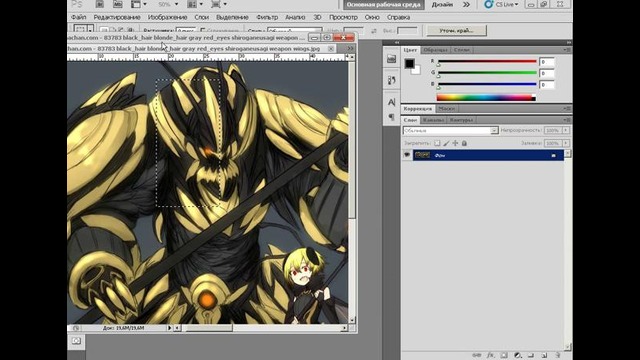The height and width of the screenshot is (360, 640).
Task: Select the Дизайн workspace
Action: (442, 4)
